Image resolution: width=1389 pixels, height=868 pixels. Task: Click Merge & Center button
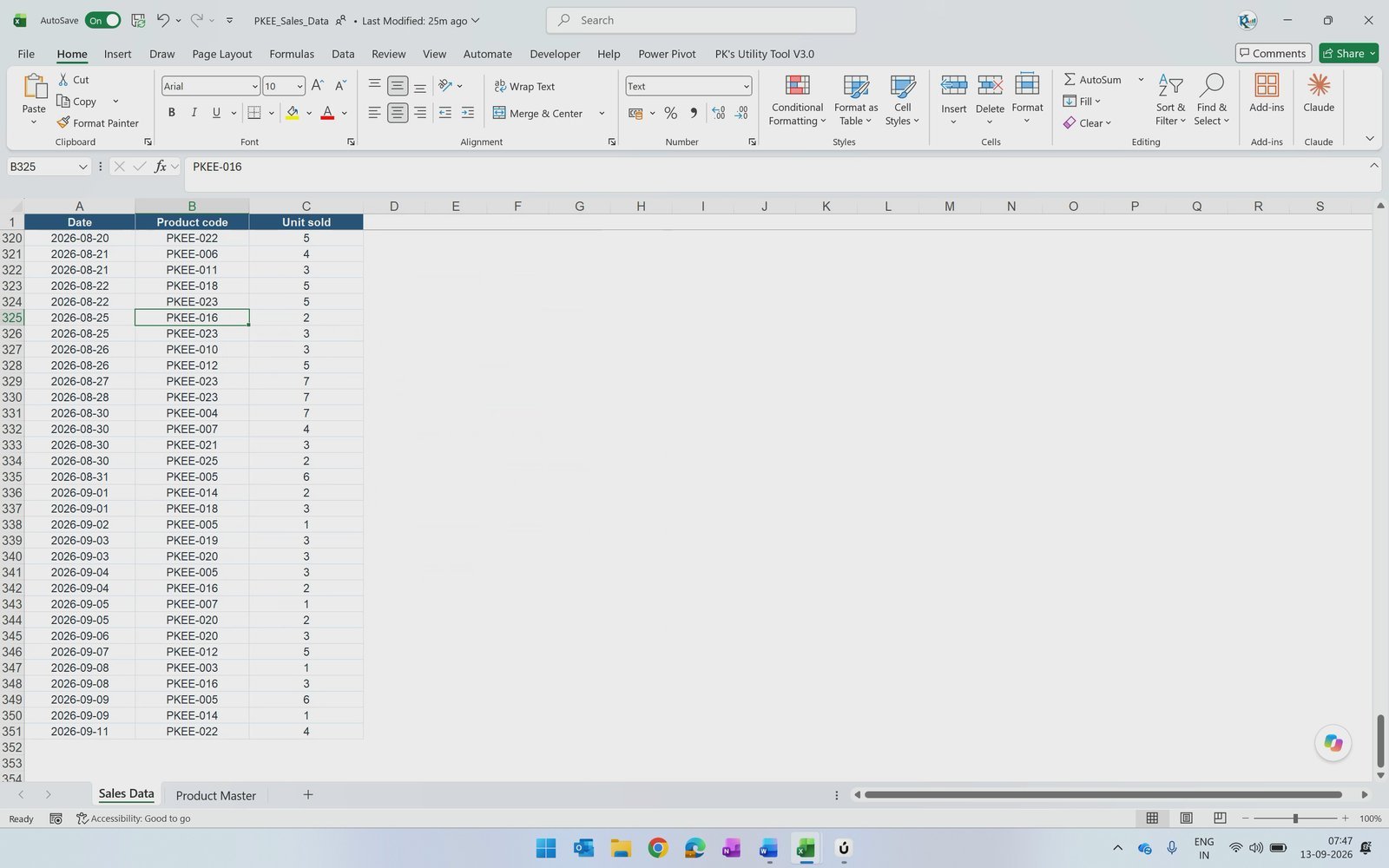coord(537,113)
